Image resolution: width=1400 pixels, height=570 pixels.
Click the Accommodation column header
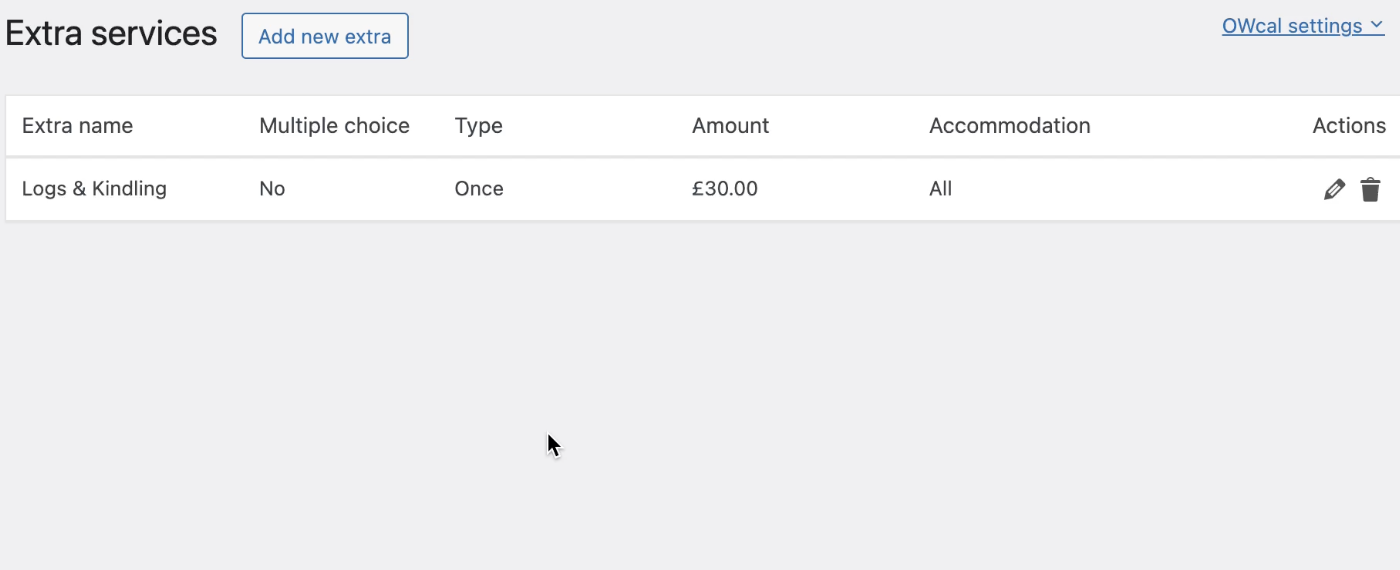click(1009, 126)
